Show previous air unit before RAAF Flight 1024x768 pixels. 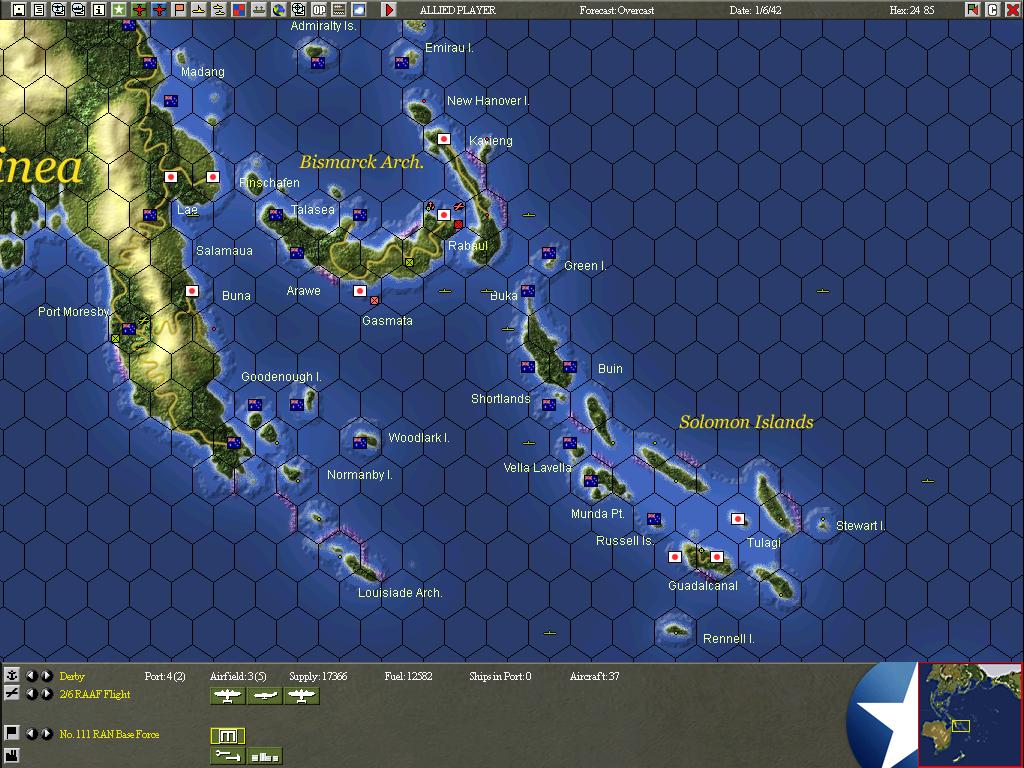(31, 694)
